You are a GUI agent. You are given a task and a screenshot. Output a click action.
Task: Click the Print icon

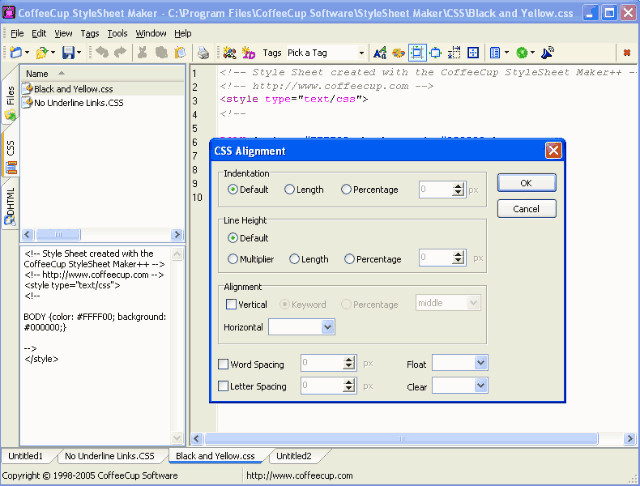[x=203, y=53]
